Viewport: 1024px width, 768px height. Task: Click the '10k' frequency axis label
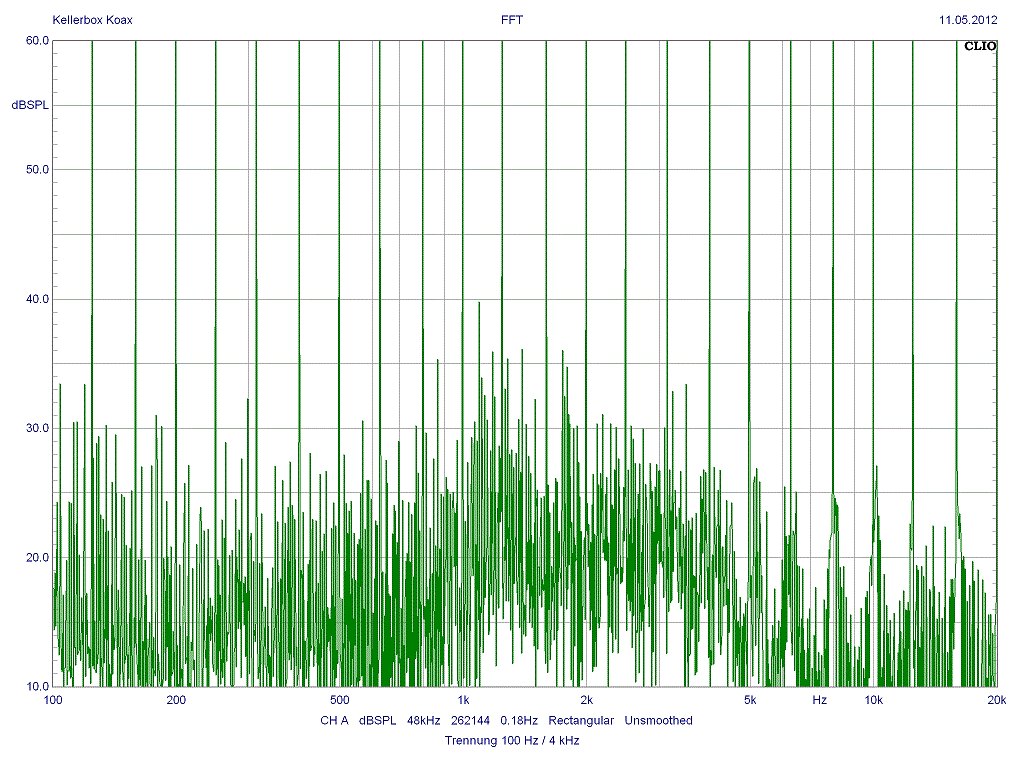[874, 700]
